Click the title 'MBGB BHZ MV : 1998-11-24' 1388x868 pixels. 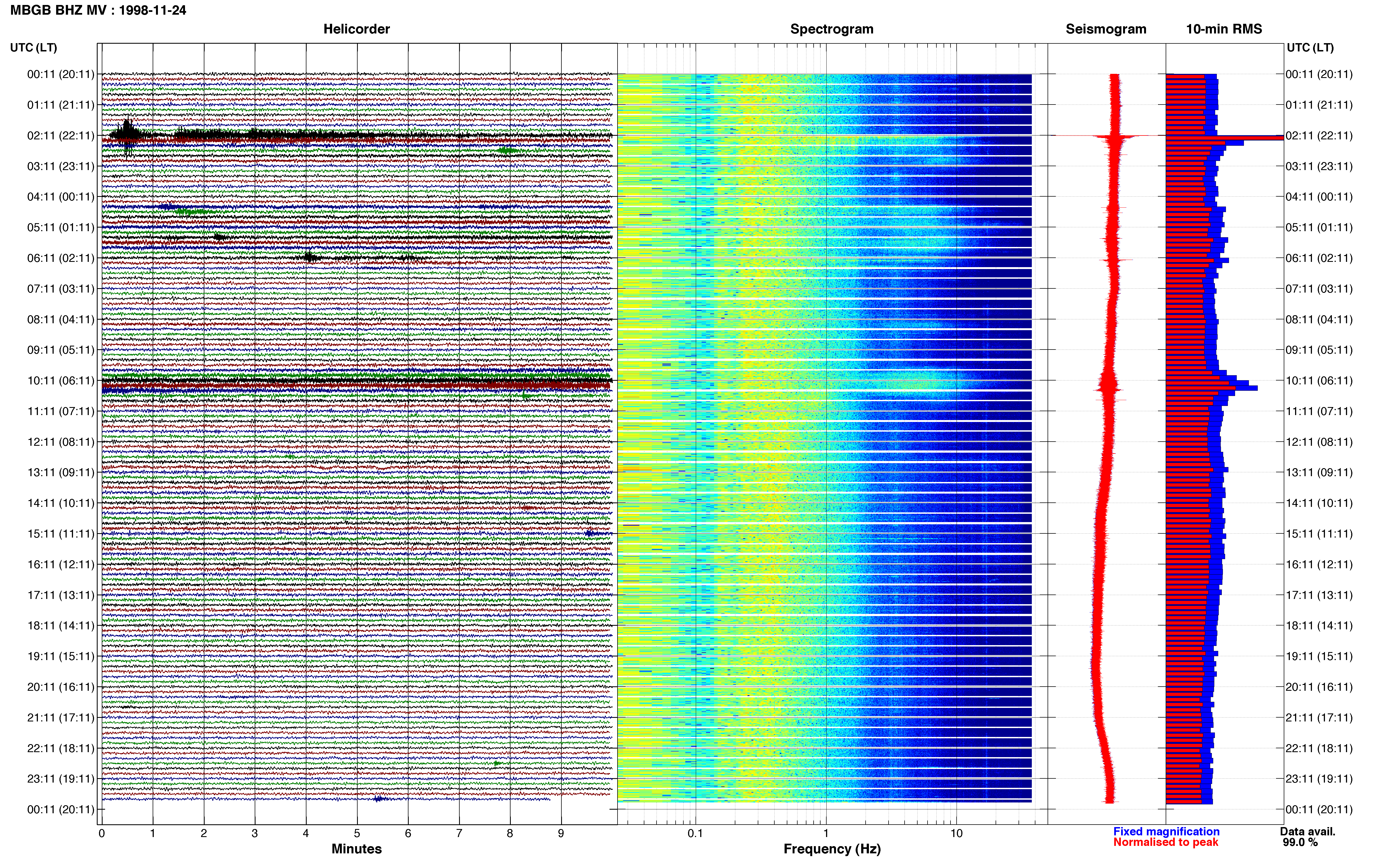(x=98, y=10)
